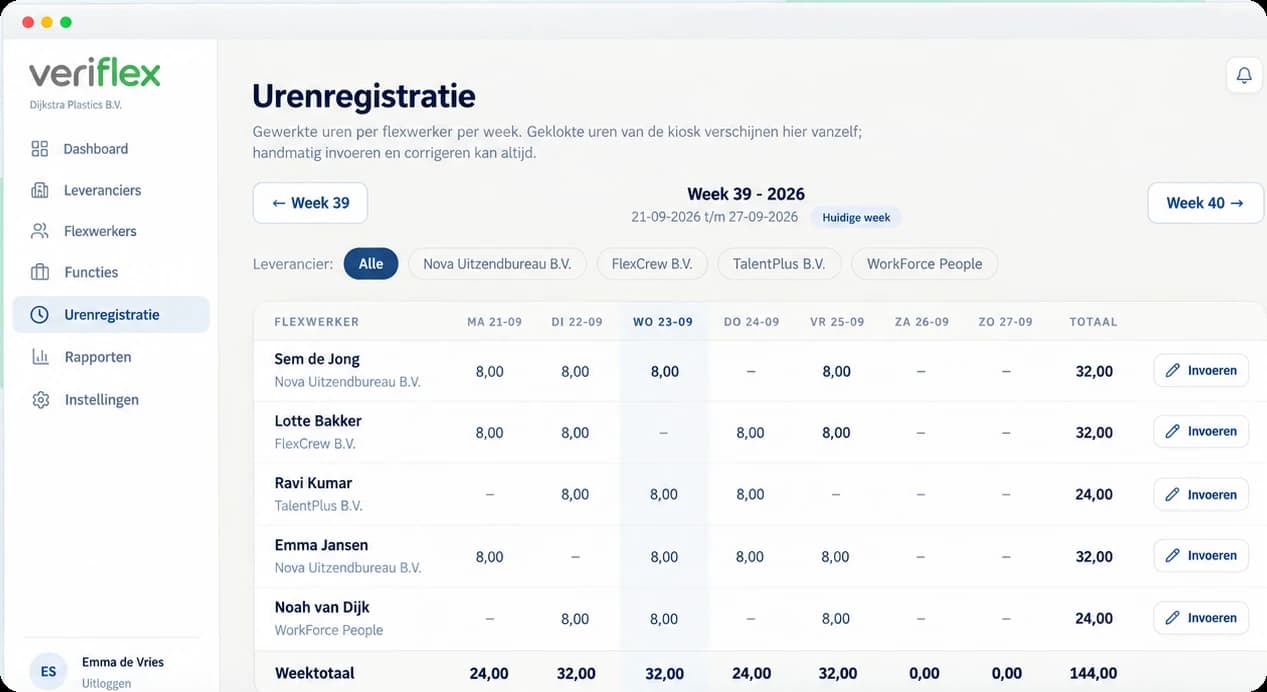Click the Leveranciers building icon
This screenshot has width=1267, height=692.
point(40,190)
